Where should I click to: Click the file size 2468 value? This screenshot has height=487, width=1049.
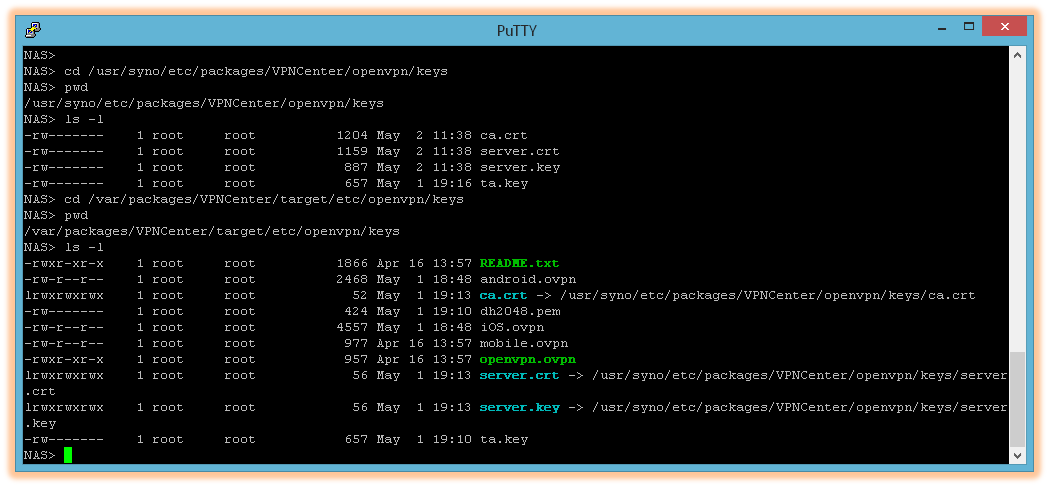pyautogui.click(x=352, y=279)
